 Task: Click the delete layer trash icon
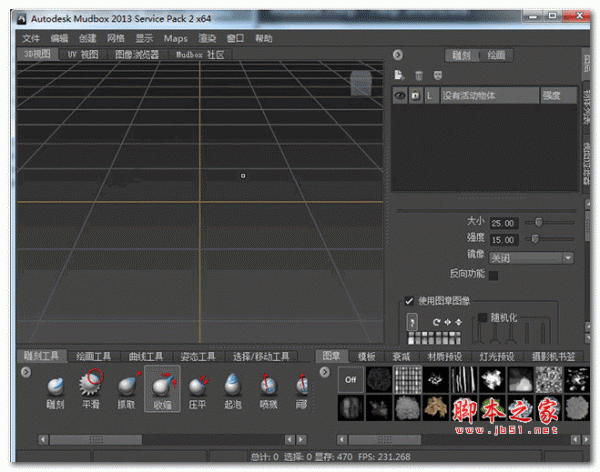[x=419, y=75]
